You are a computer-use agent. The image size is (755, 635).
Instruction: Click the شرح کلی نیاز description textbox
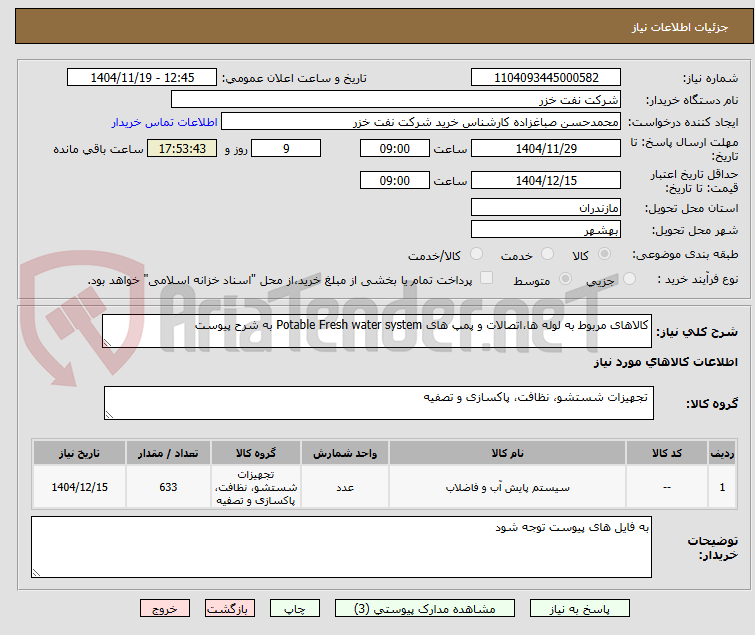pos(377,331)
